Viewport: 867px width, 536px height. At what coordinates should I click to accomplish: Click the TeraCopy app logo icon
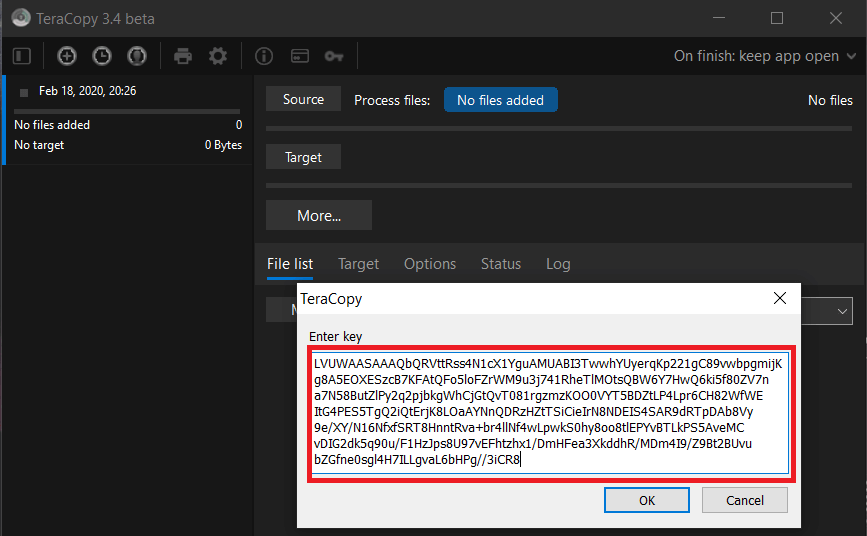point(21,18)
